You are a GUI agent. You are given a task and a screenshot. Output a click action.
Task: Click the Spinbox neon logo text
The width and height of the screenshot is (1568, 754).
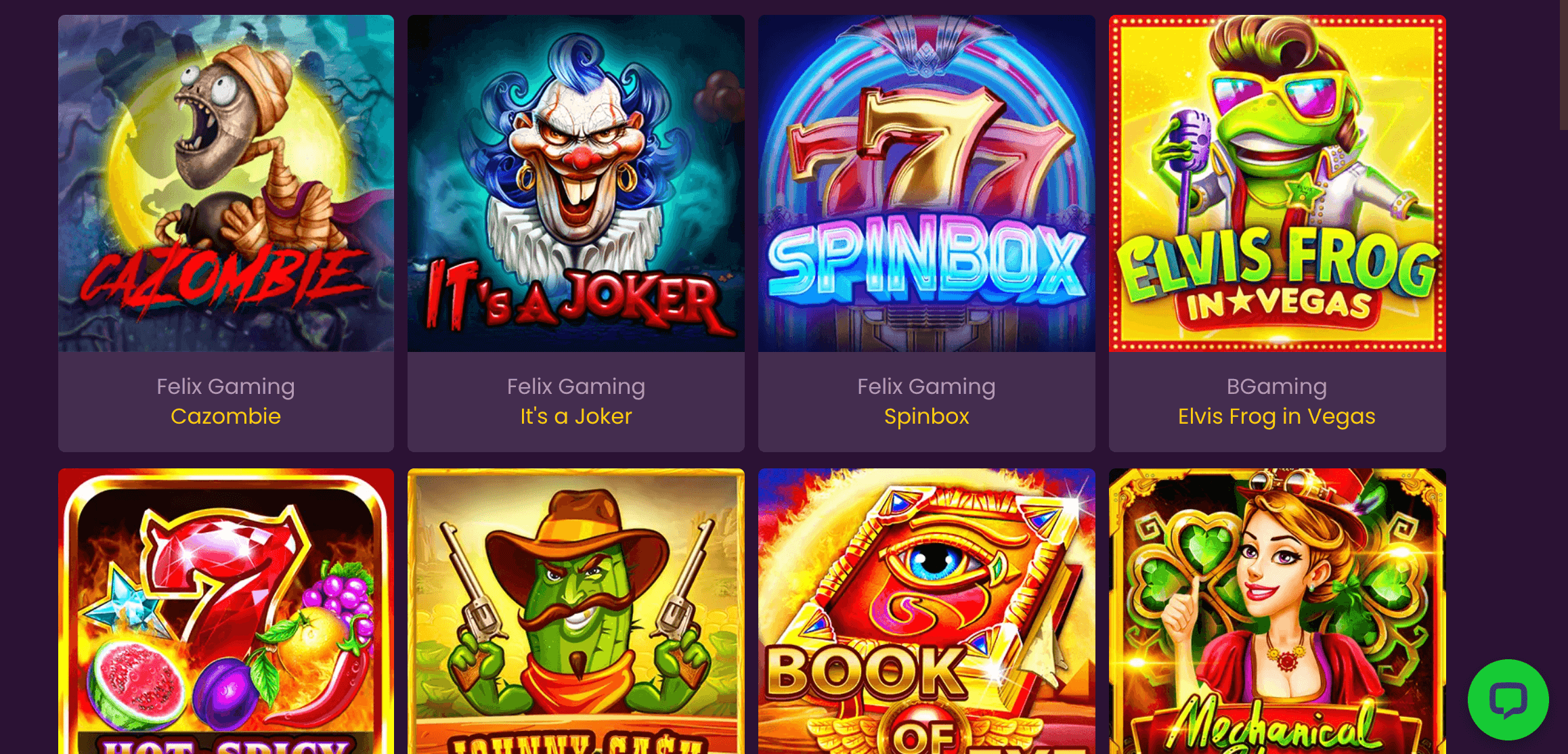[927, 259]
